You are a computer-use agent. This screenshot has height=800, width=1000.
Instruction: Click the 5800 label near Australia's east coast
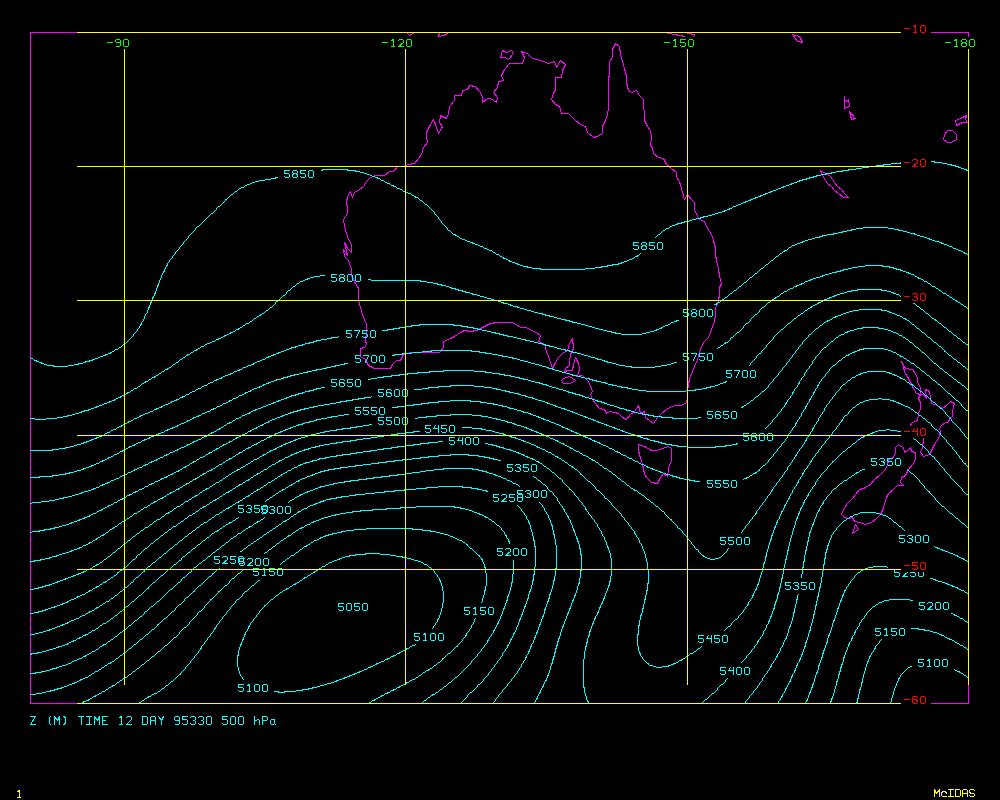point(698,313)
